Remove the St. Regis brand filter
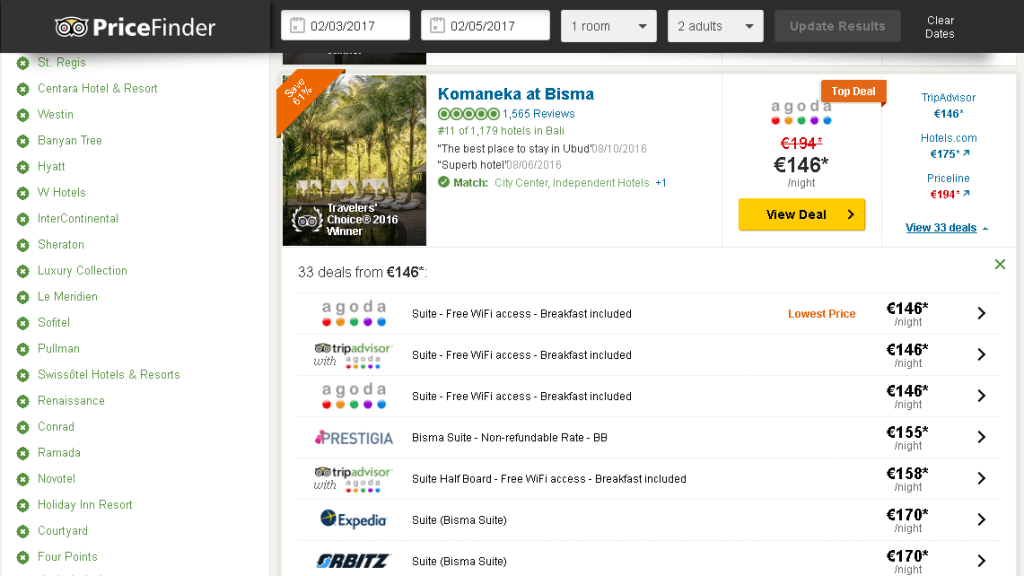The image size is (1024, 576). (23, 63)
